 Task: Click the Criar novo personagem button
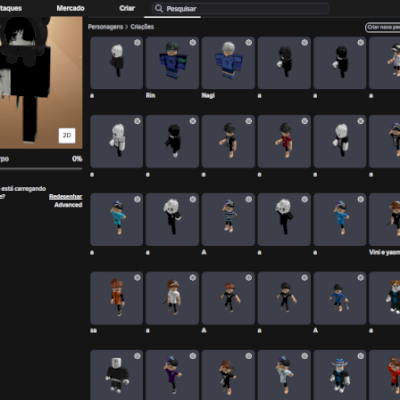tap(383, 27)
